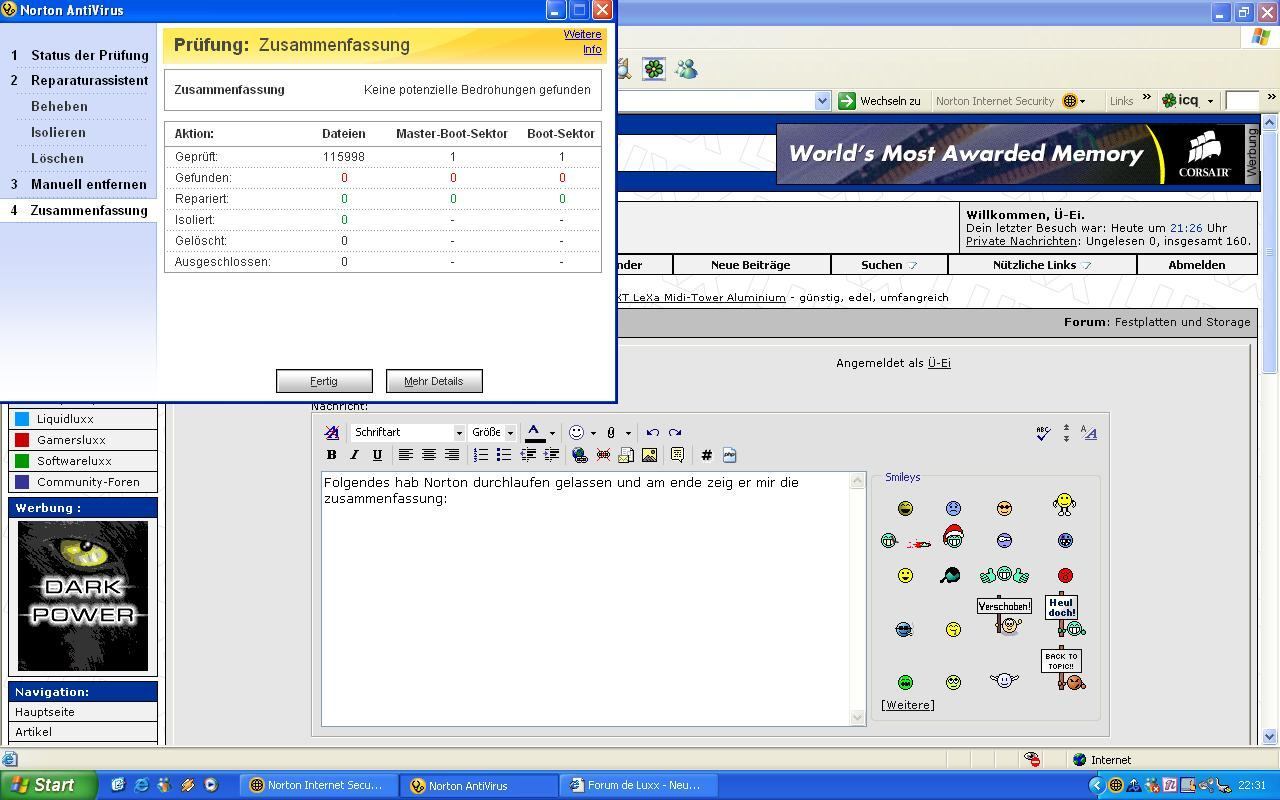Image resolution: width=1280 pixels, height=800 pixels.
Task: Switch to Norton Internet Security taskbar item
Action: coord(318,785)
